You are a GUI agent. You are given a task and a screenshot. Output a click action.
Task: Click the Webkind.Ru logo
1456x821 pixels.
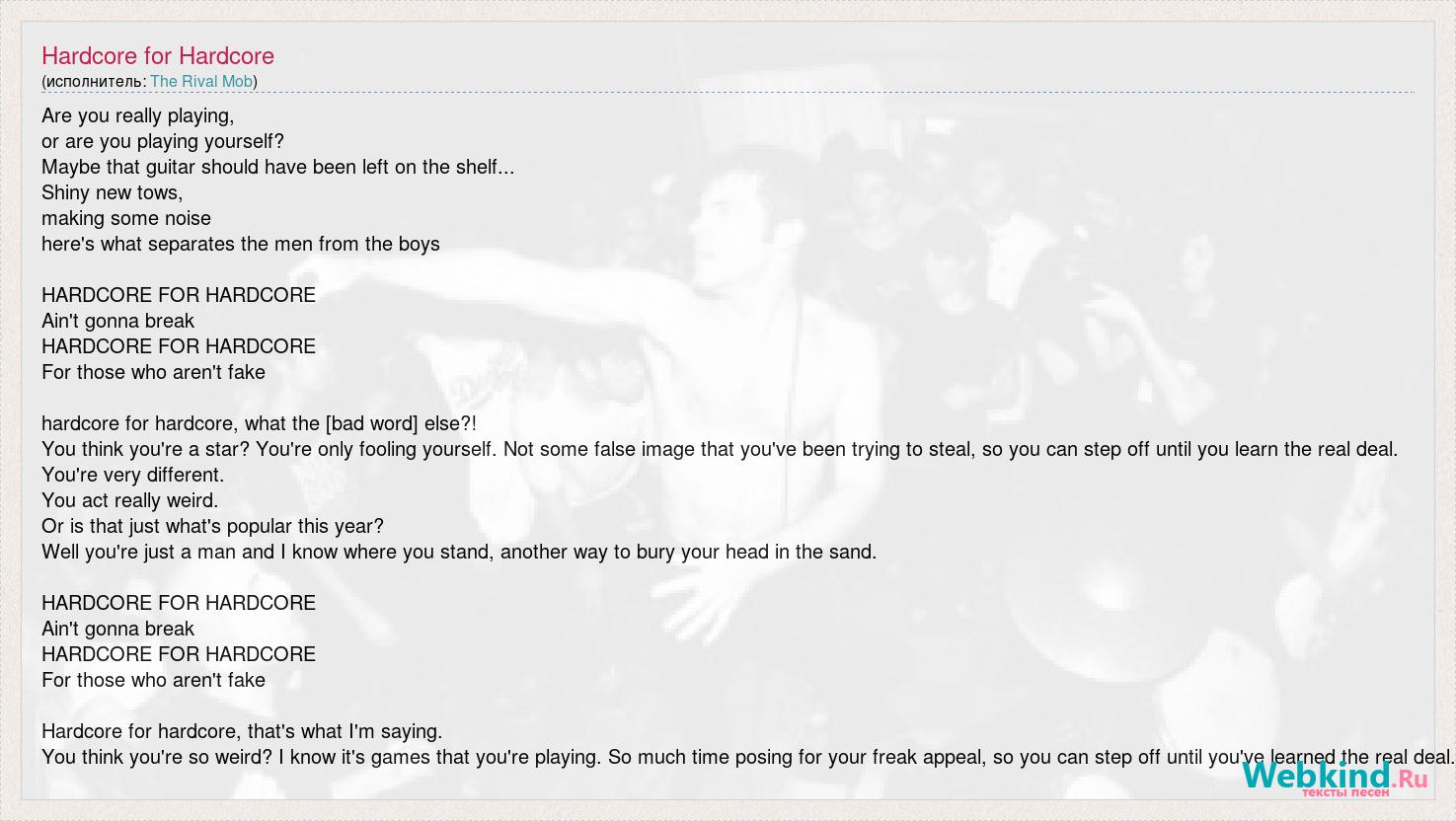point(1335,778)
